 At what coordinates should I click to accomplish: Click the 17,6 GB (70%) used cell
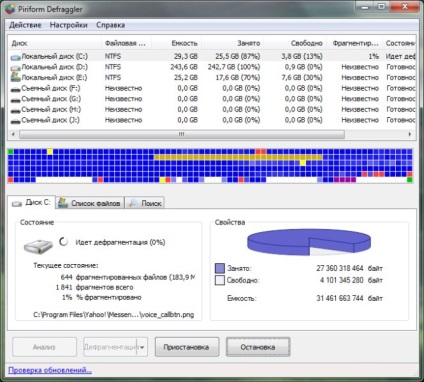coord(238,78)
